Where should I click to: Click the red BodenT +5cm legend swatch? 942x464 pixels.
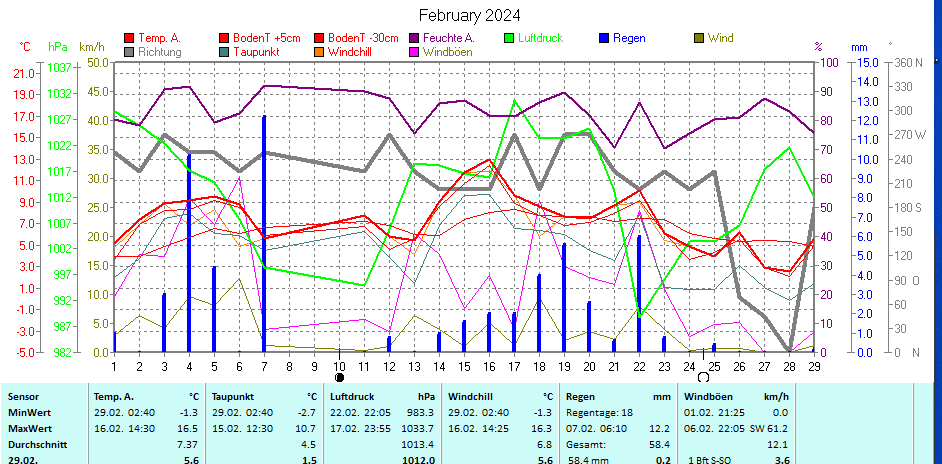coord(224,38)
